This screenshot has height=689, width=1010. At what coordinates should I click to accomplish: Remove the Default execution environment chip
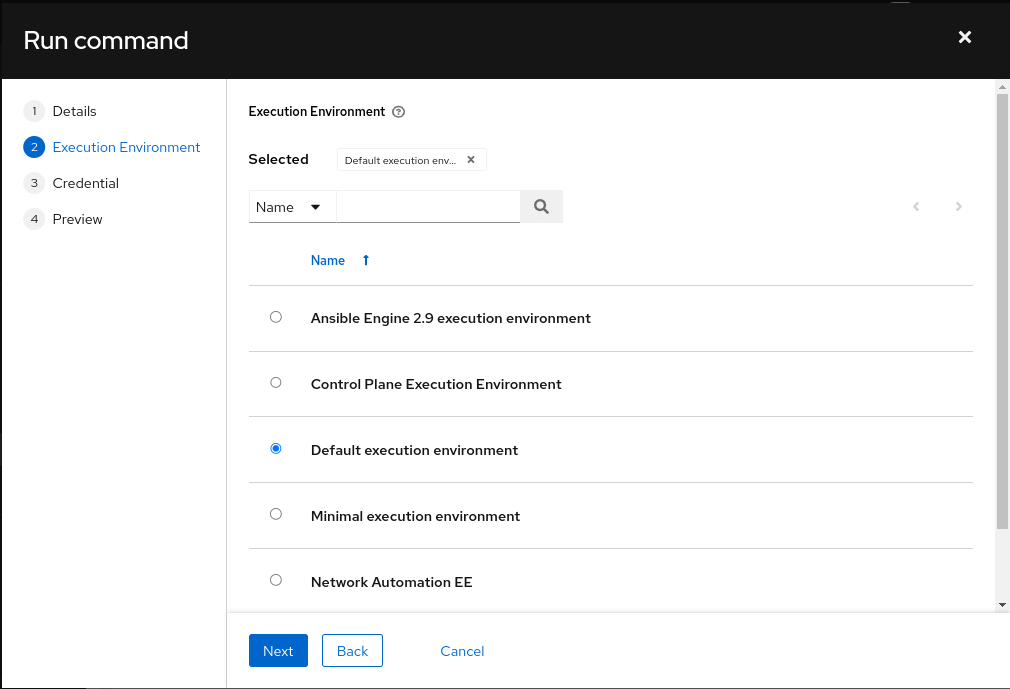pyautogui.click(x=470, y=159)
